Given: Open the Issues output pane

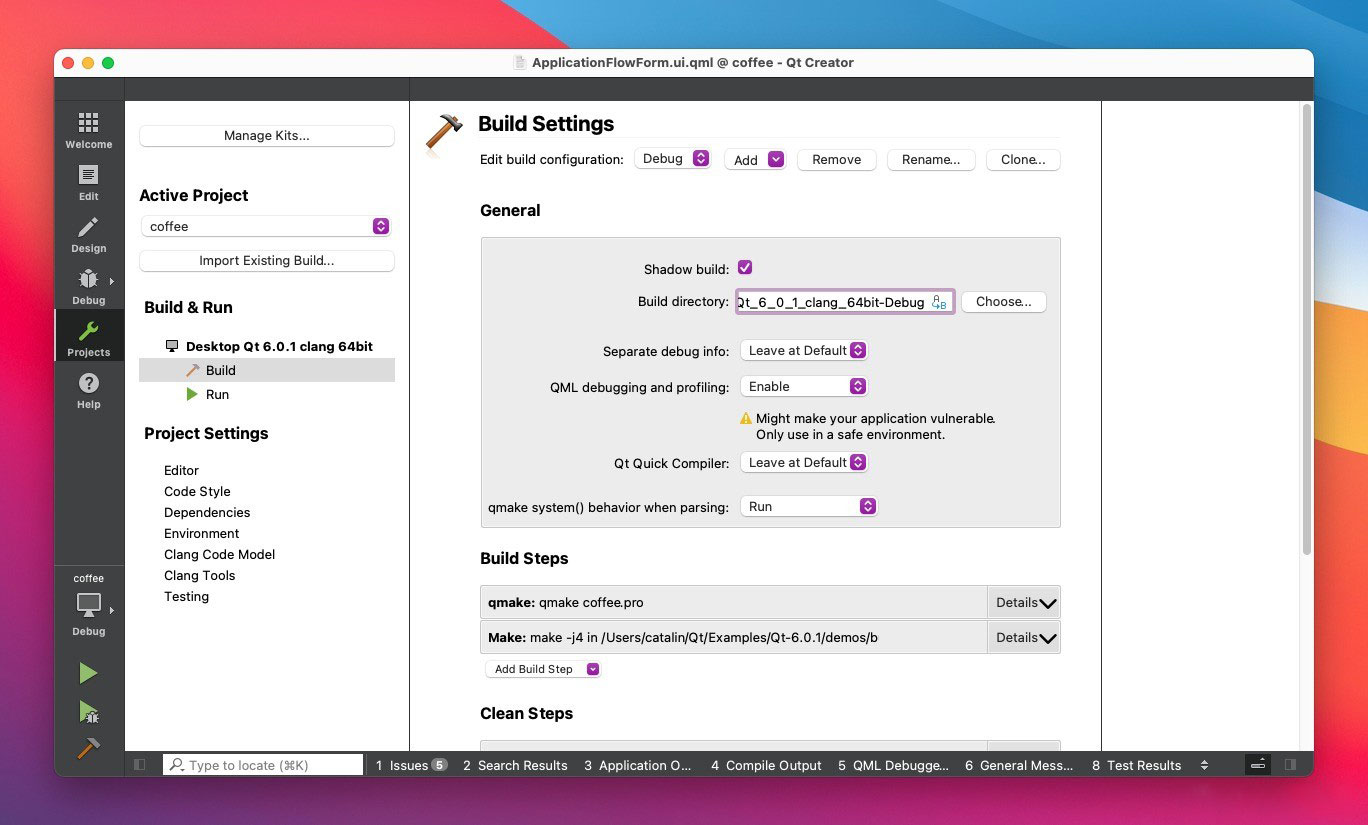Looking at the screenshot, I should 409,765.
